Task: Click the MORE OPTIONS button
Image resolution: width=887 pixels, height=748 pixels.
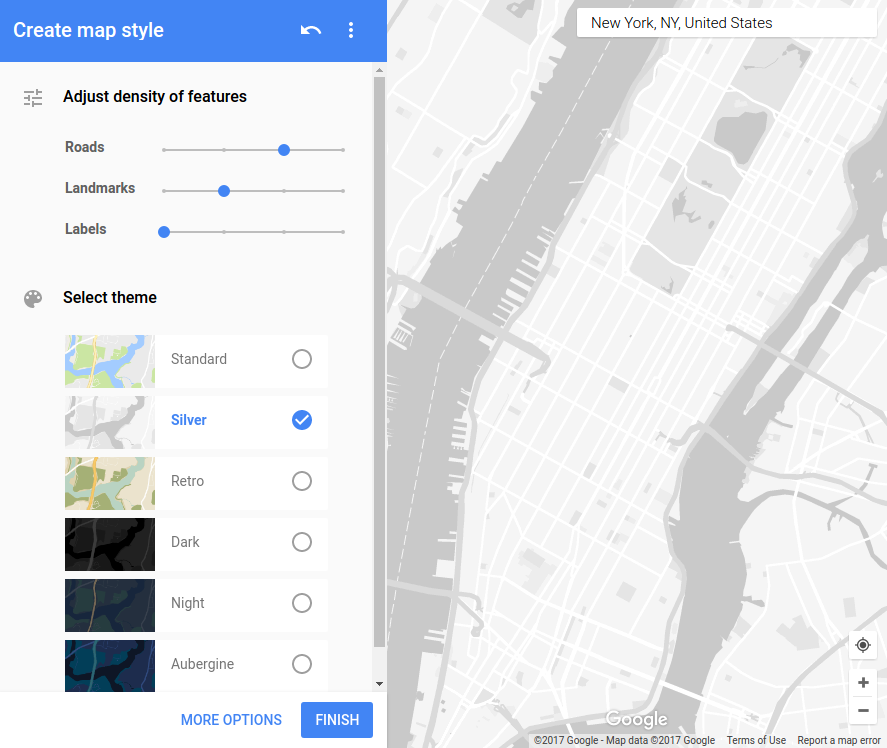Action: [231, 720]
